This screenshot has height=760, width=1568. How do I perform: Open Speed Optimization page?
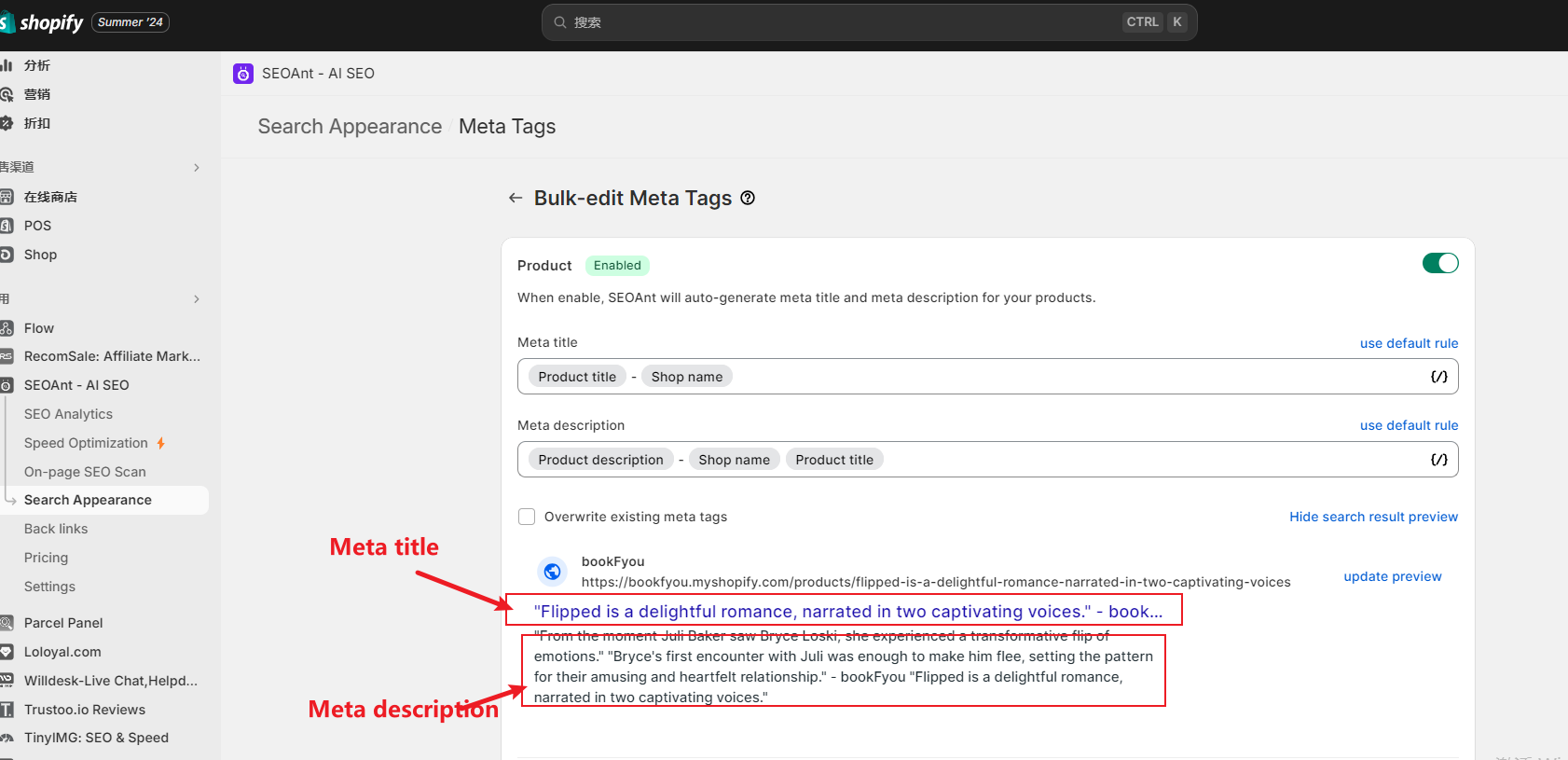(x=86, y=443)
